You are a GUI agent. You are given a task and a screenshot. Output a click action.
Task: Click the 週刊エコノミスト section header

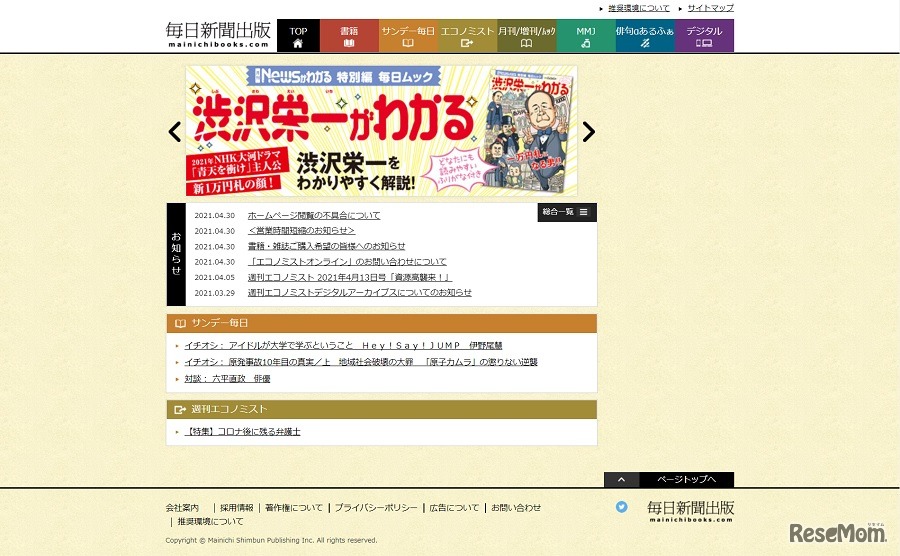pyautogui.click(x=382, y=409)
